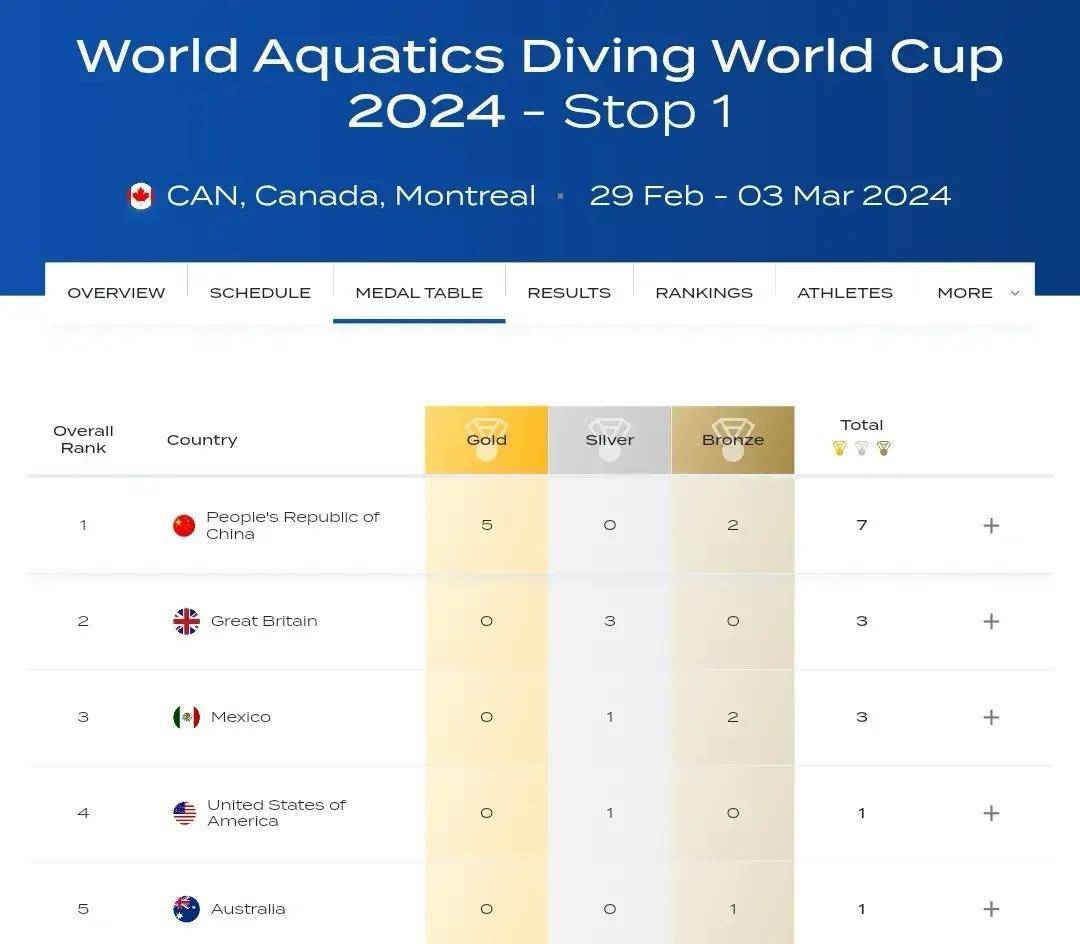Click the Total medals trophy icons
This screenshot has height=944, width=1080.
pos(862,448)
